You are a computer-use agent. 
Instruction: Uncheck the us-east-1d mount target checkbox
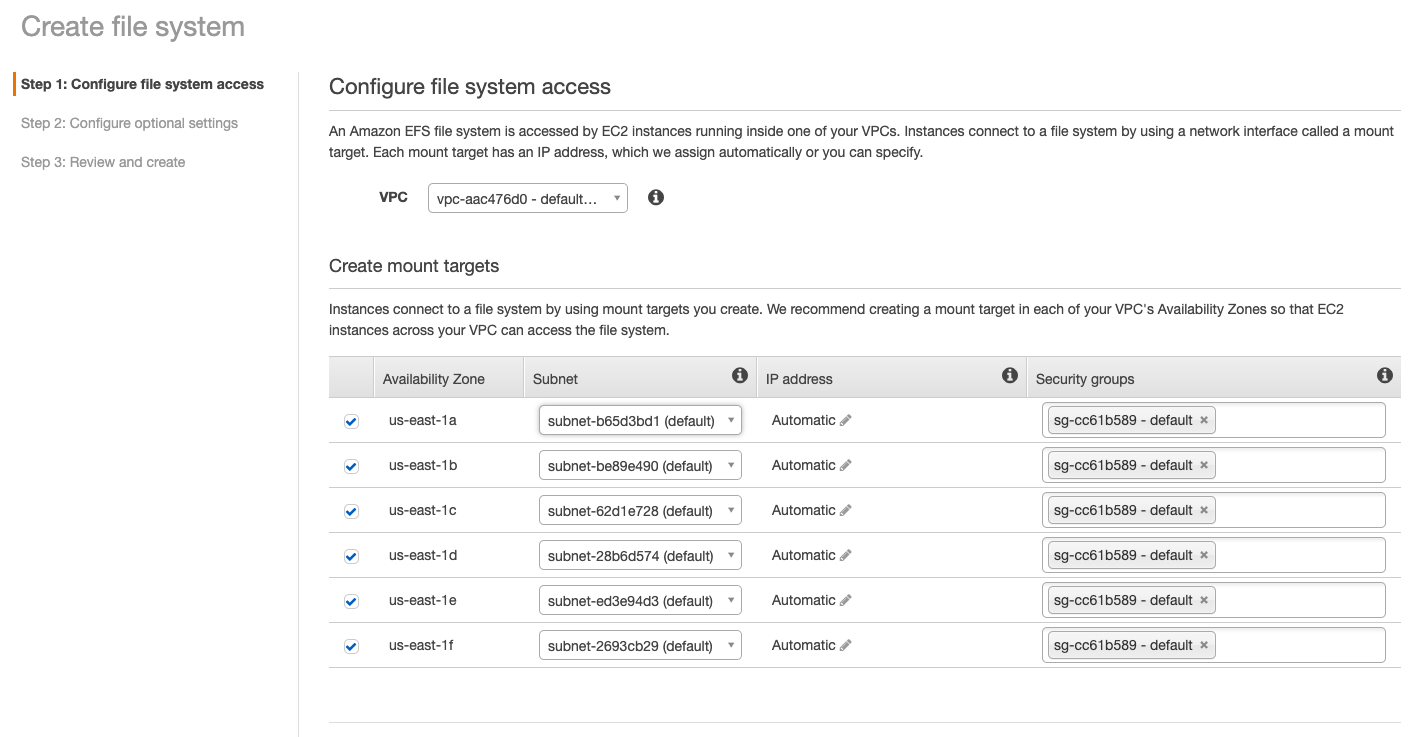tap(351, 556)
